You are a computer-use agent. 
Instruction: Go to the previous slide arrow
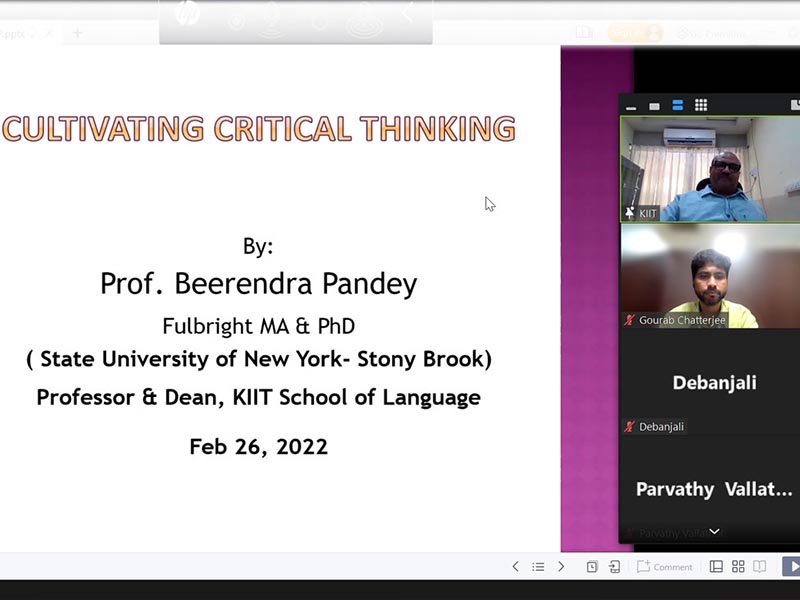515,567
